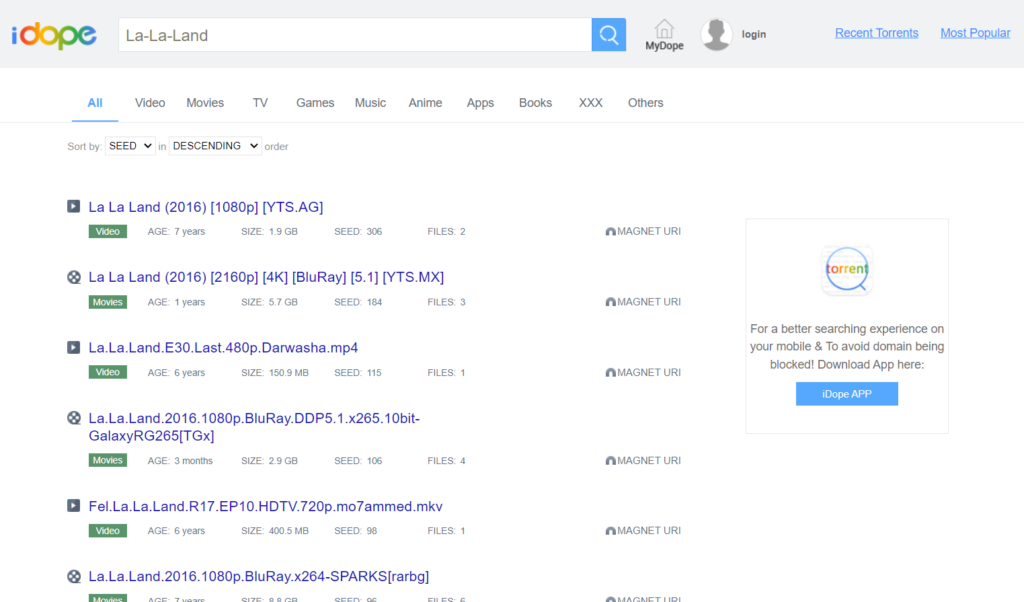Click the 'SEED: 306' value
1024x602 pixels.
tap(358, 232)
